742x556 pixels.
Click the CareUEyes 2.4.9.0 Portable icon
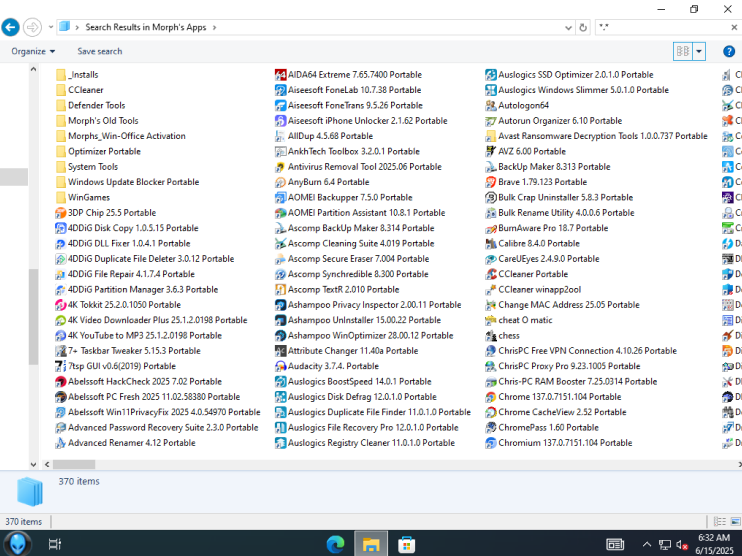click(x=491, y=259)
